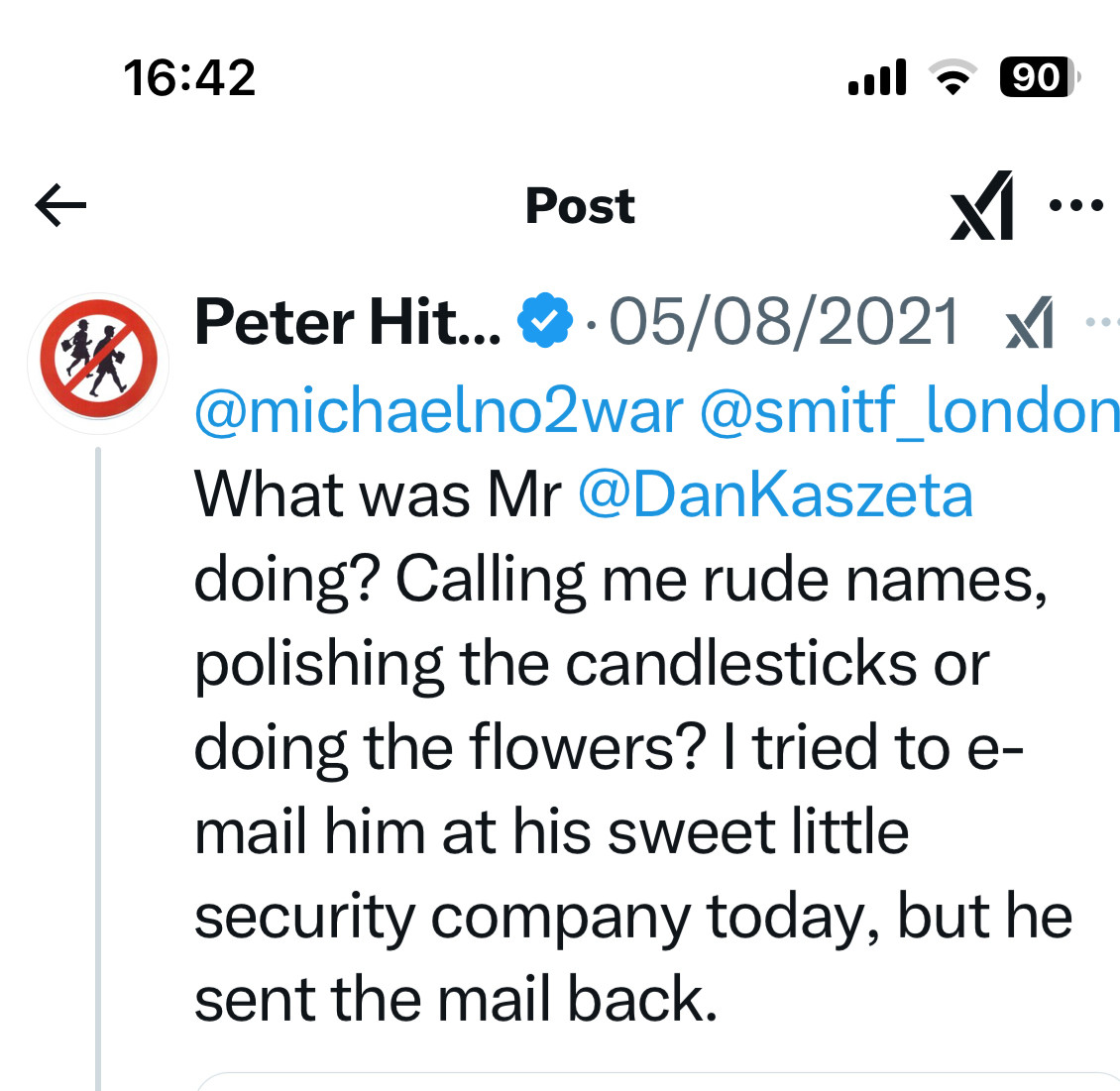Tap the Post title in header

(x=580, y=206)
